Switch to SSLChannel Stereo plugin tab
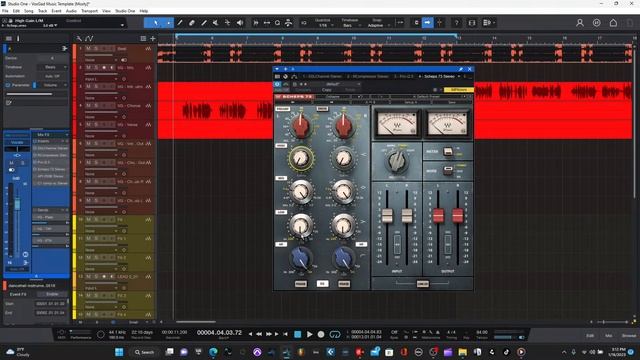The image size is (640, 360). [322, 76]
